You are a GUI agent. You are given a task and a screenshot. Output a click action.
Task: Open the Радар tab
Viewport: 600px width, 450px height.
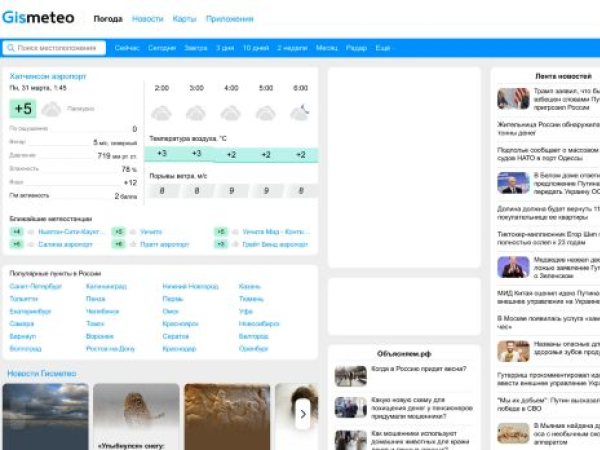pyautogui.click(x=356, y=48)
